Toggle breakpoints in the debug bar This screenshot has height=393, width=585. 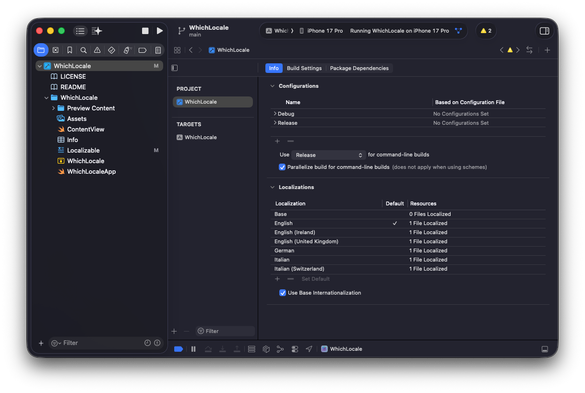pyautogui.click(x=178, y=349)
